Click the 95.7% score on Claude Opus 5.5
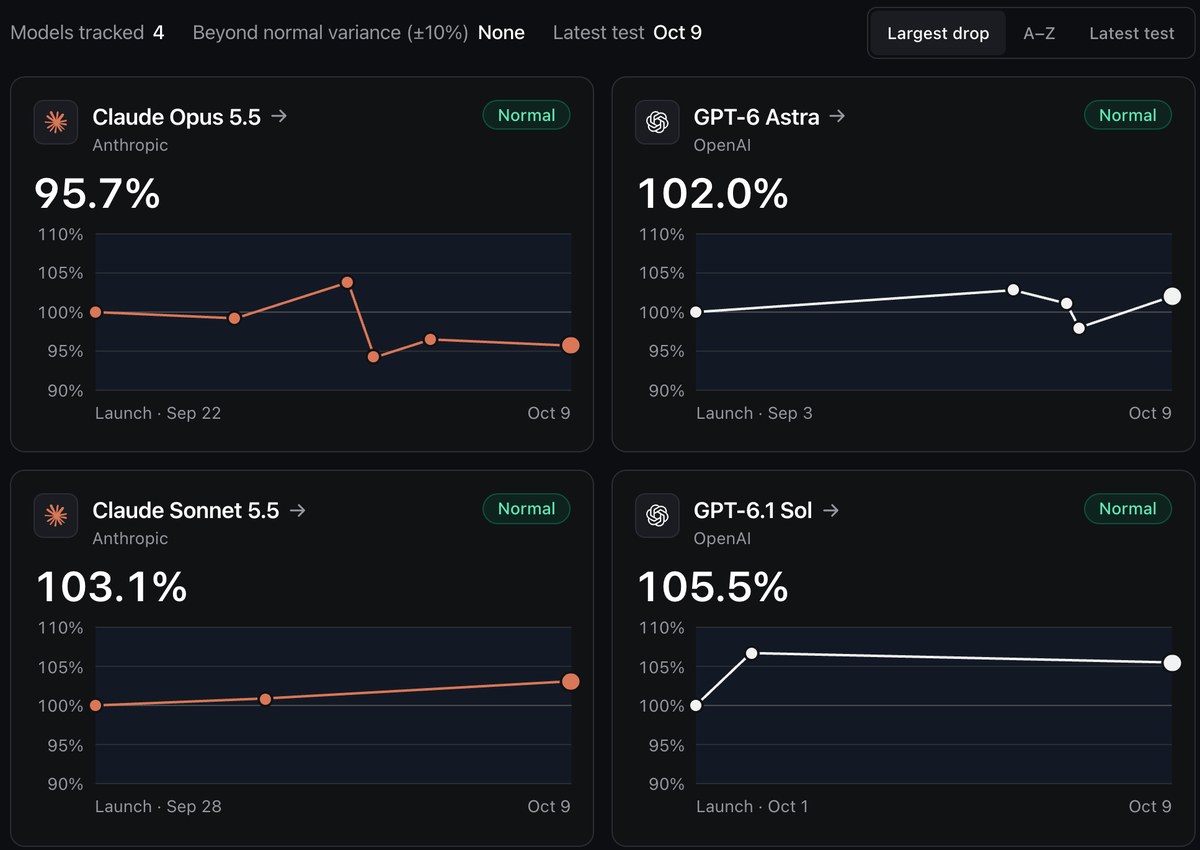The width and height of the screenshot is (1200, 850). pos(97,193)
